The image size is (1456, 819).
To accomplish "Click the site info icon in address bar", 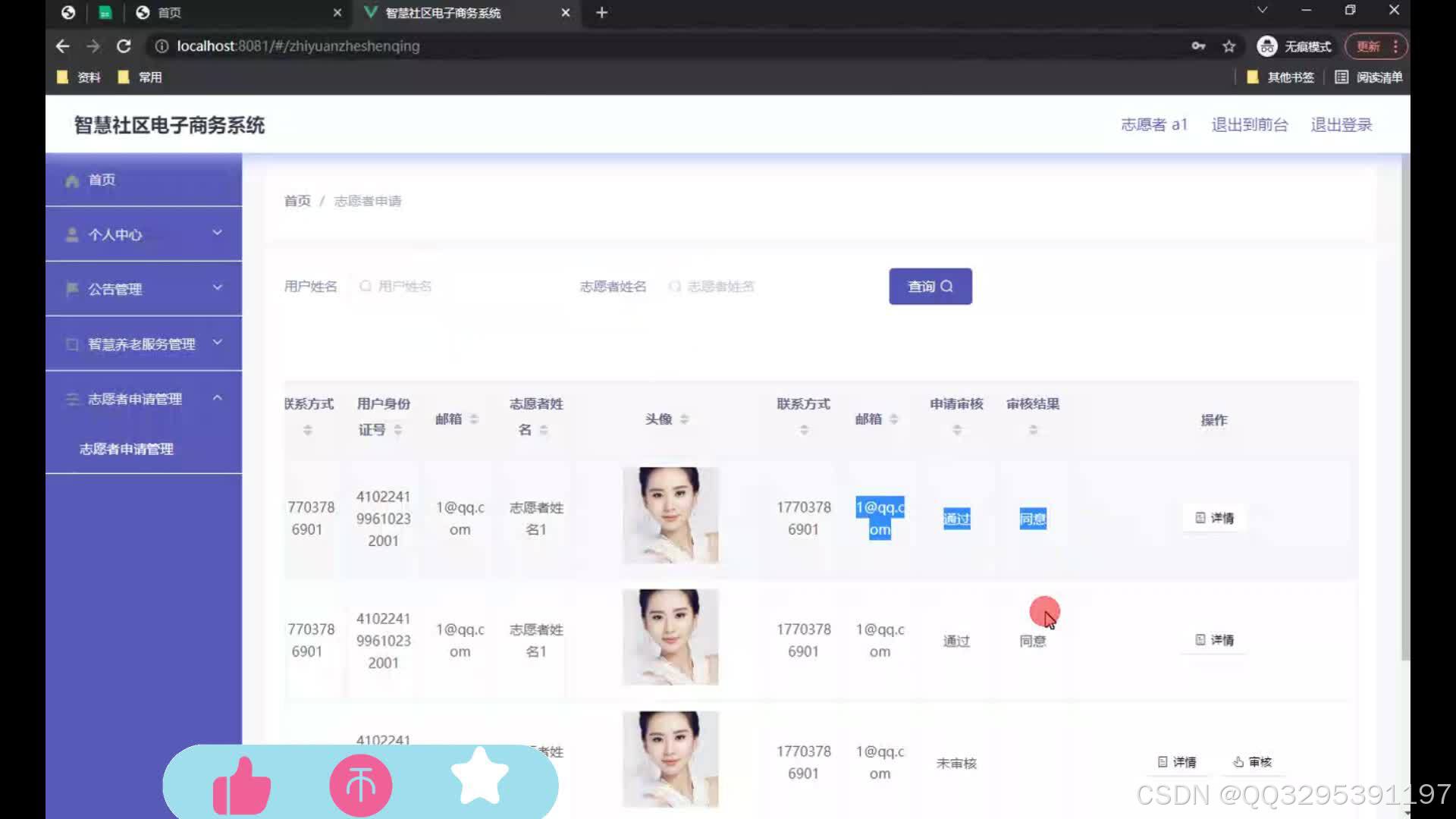I will click(x=162, y=46).
